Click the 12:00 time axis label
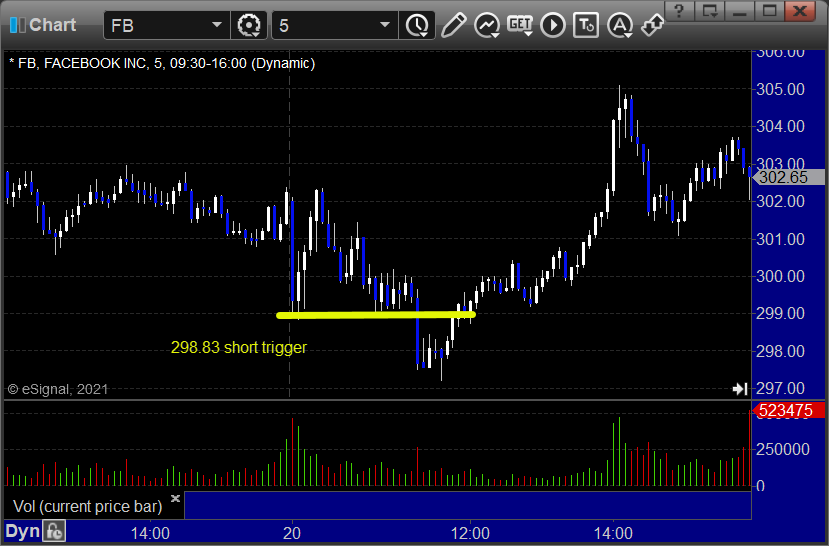 470,533
